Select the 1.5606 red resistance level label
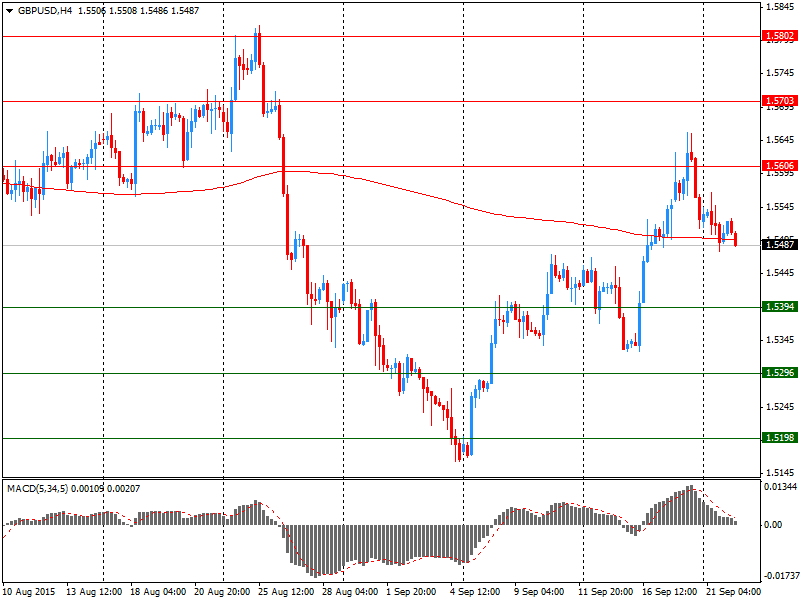This screenshot has width=800, height=600. pos(779,165)
